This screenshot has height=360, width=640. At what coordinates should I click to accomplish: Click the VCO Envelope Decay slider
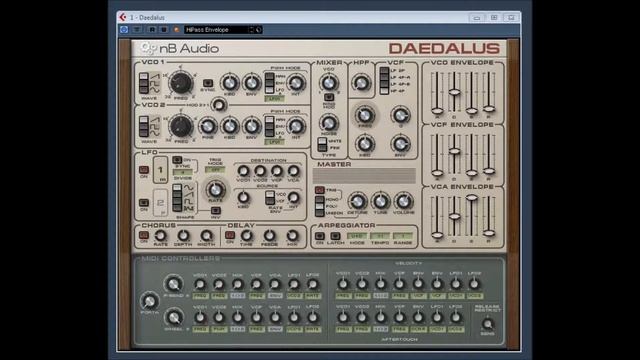coord(454,92)
